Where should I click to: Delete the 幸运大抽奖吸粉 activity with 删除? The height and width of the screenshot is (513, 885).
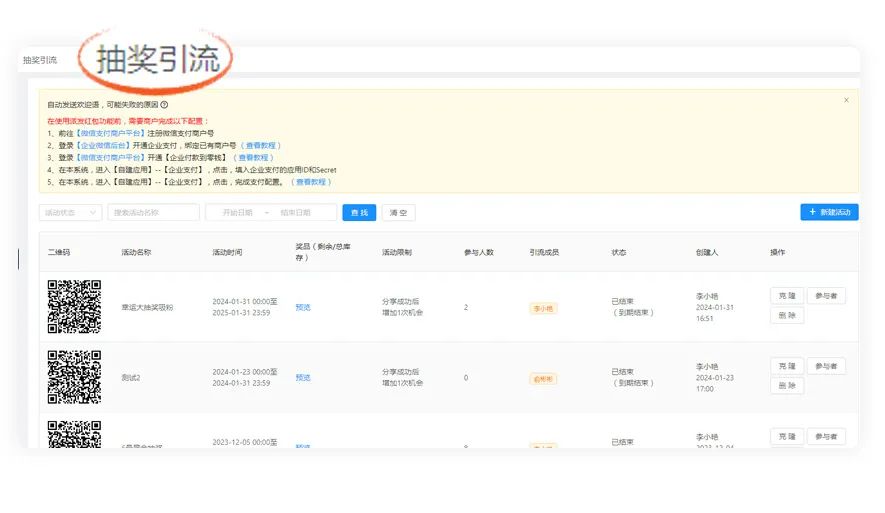click(787, 315)
